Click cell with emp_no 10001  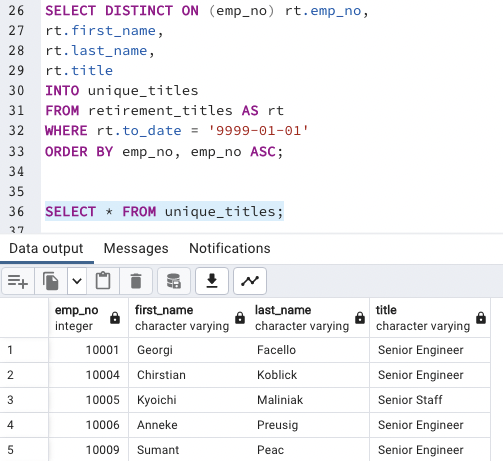tap(88, 350)
